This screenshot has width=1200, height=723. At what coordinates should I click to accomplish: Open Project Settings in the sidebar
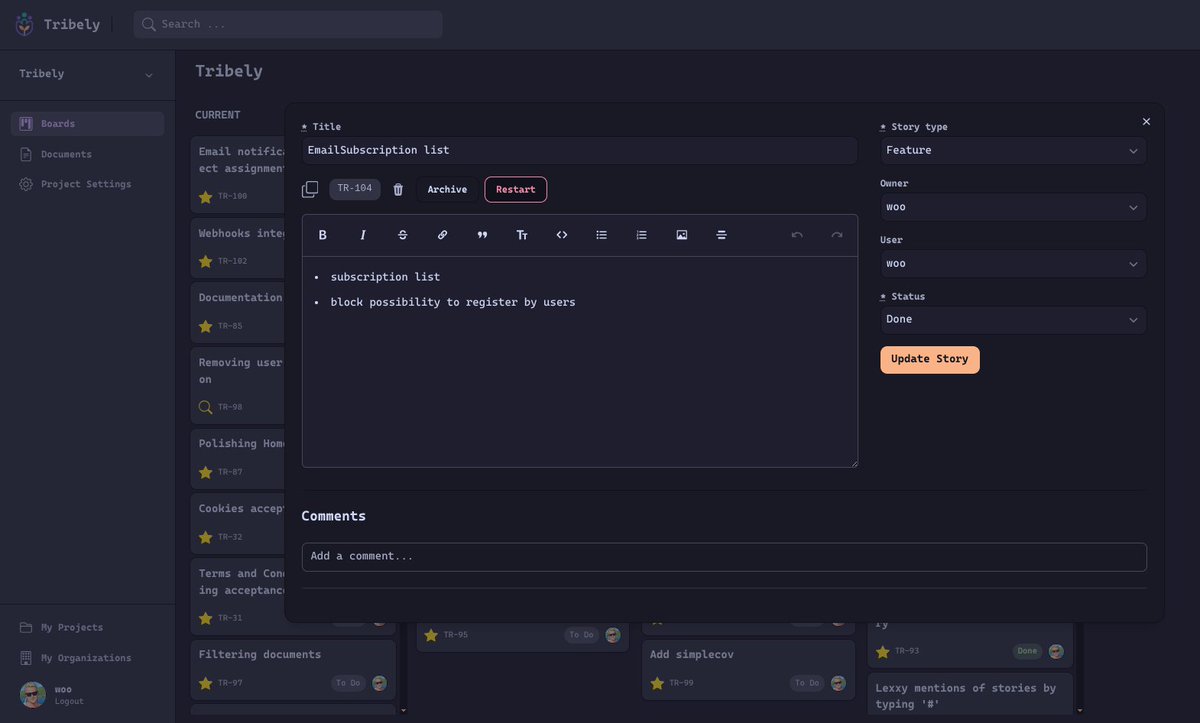click(88, 184)
